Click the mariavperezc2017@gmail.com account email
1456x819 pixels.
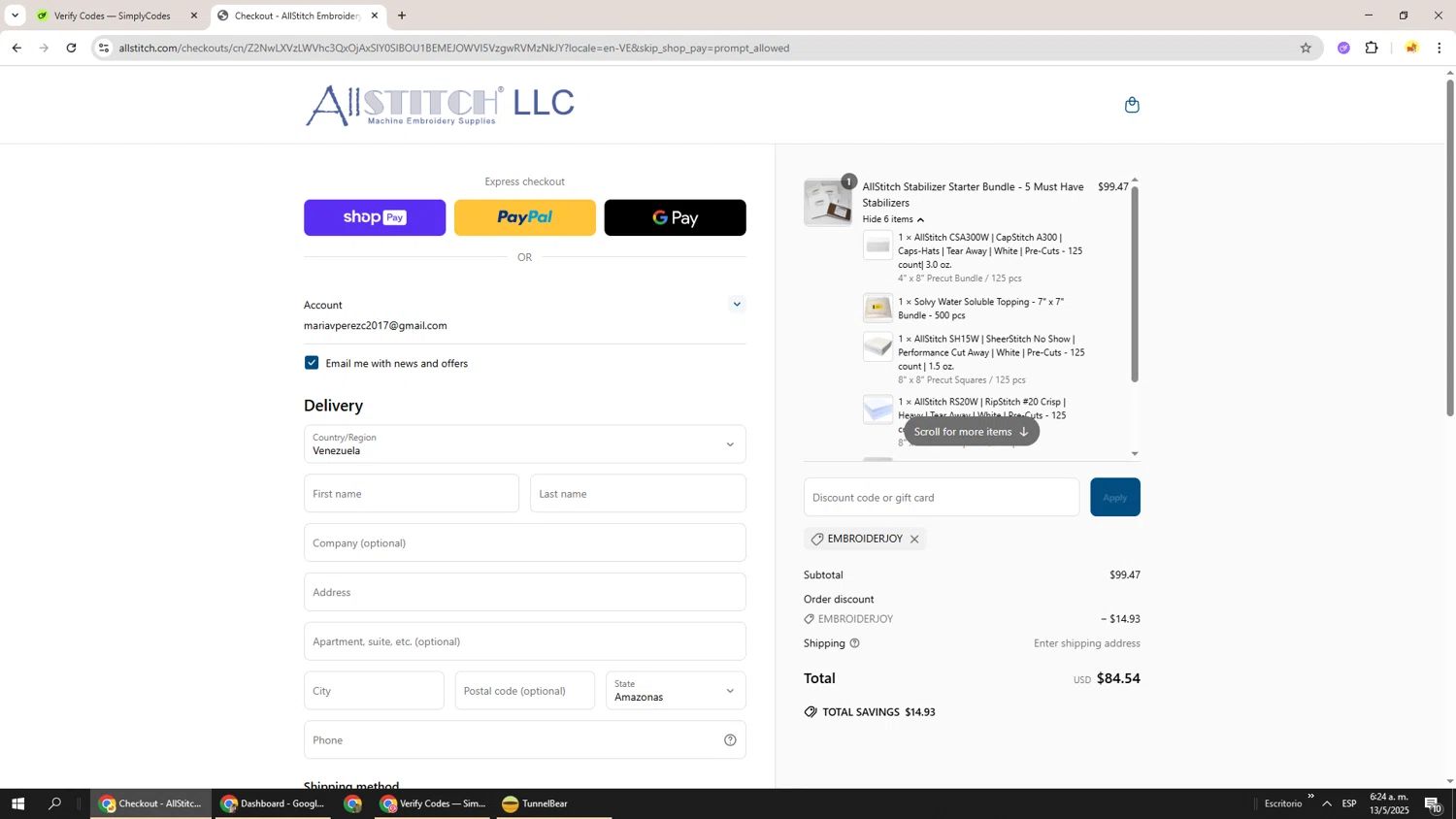[375, 326]
